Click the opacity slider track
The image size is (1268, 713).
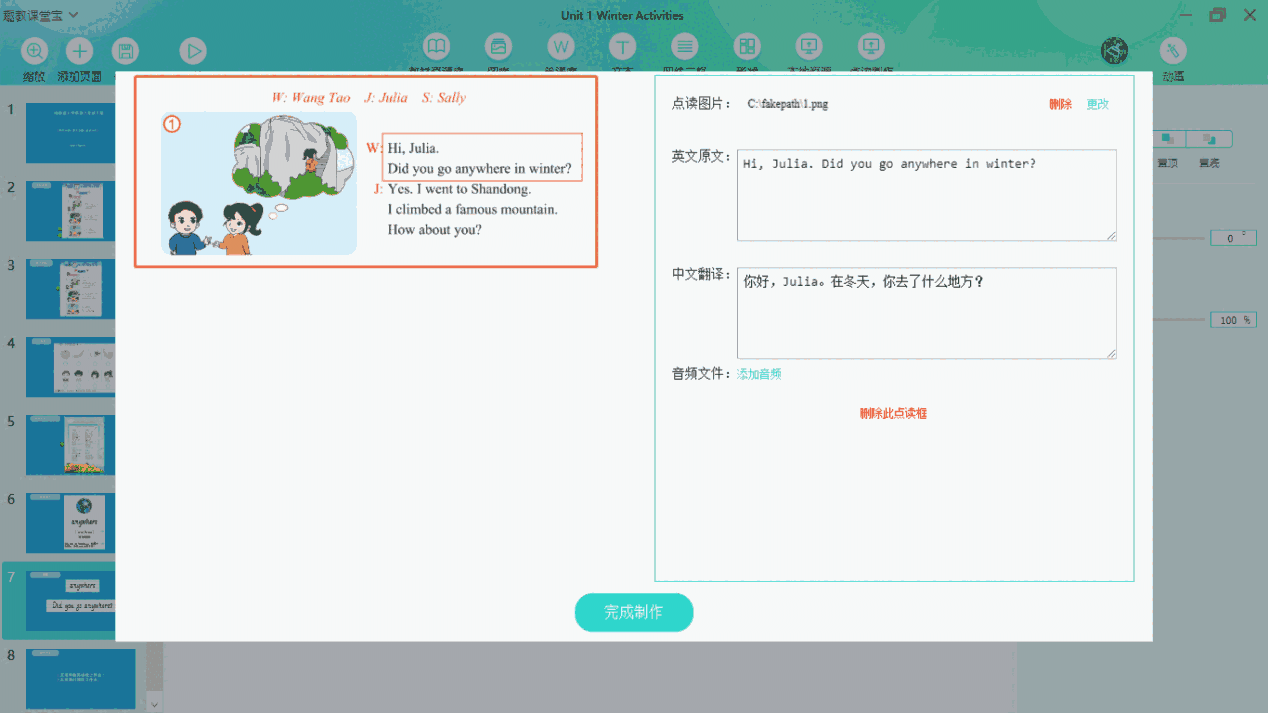[x=1180, y=320]
